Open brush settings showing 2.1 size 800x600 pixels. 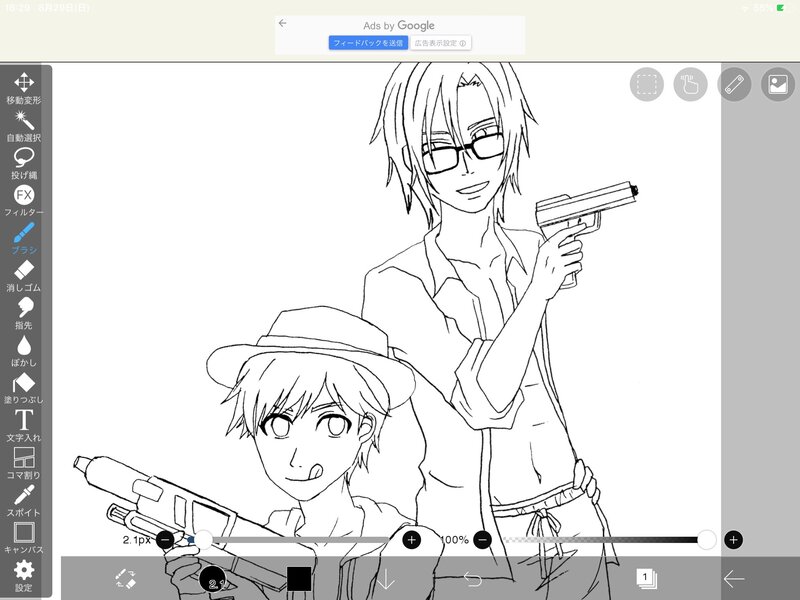(x=213, y=580)
